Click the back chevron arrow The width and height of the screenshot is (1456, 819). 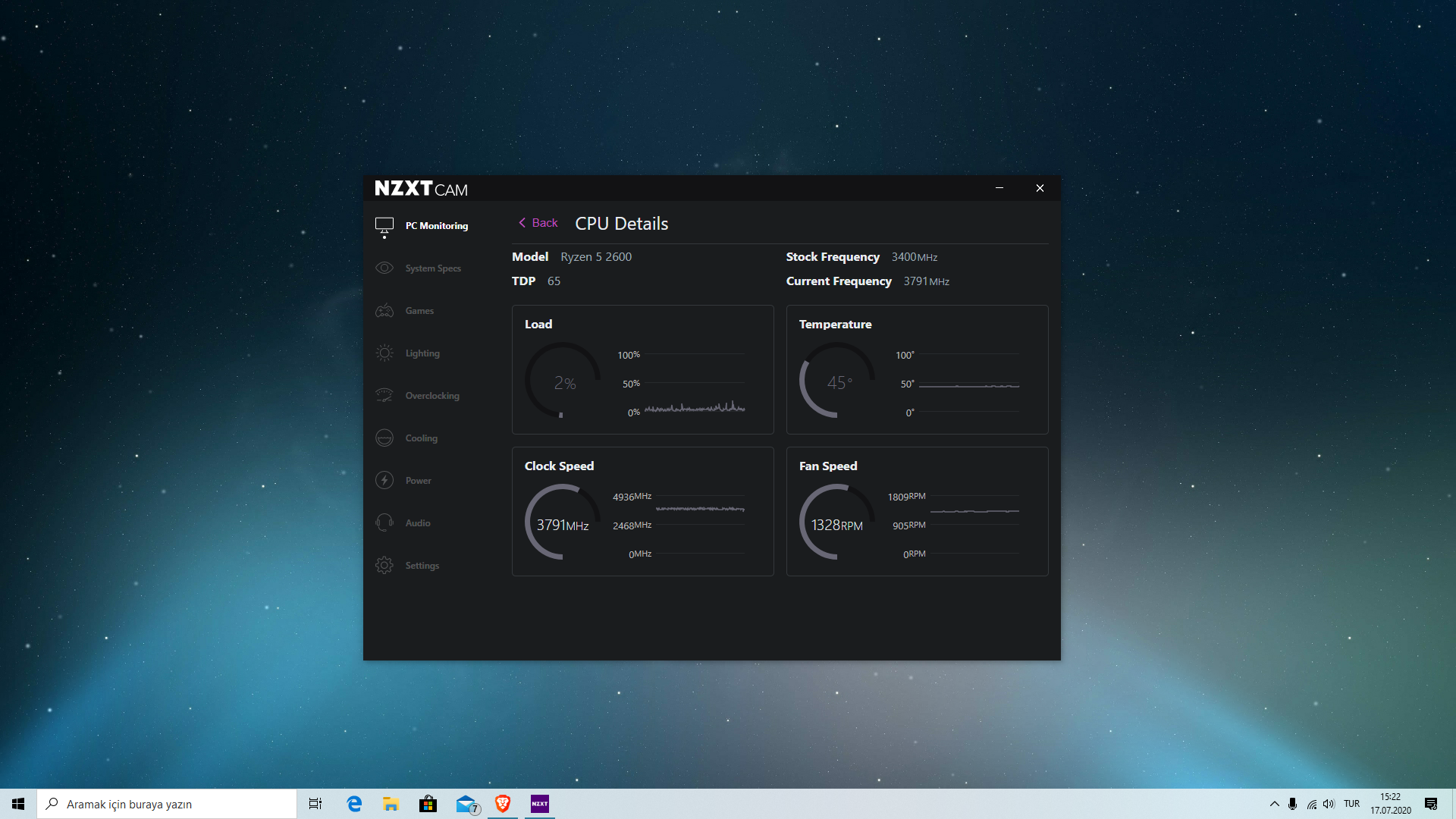coord(522,223)
